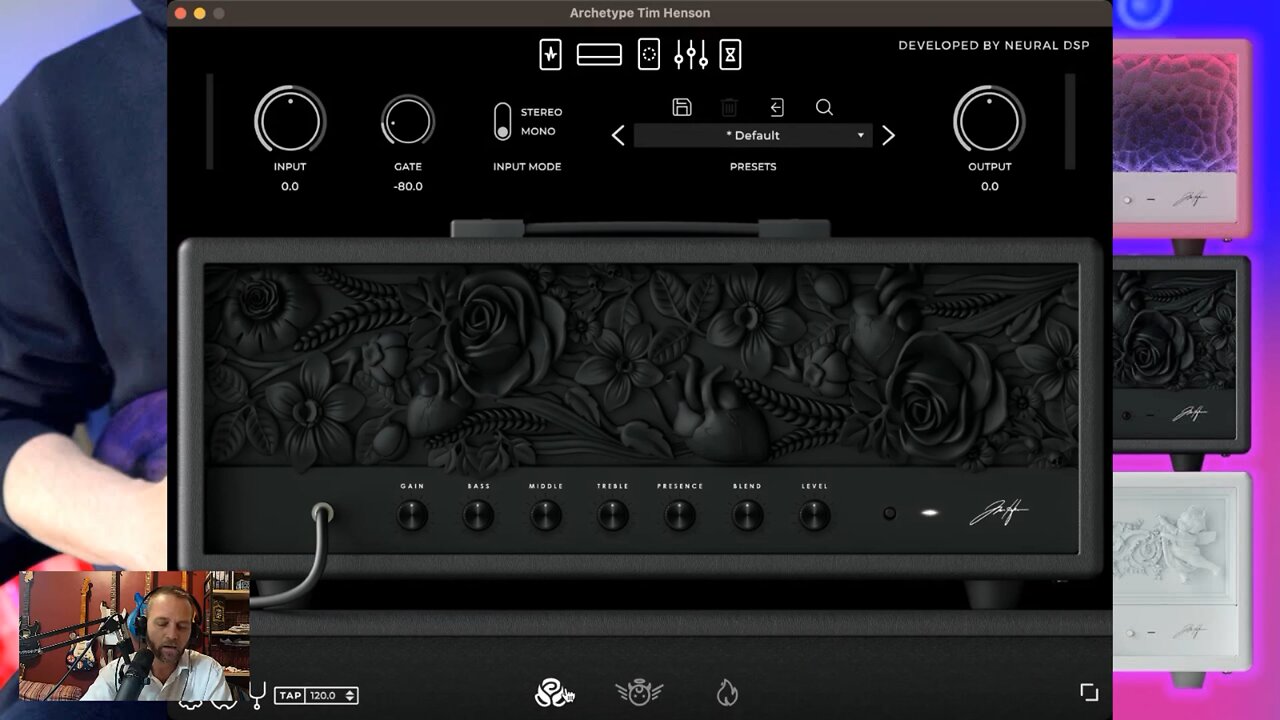This screenshot has height=720, width=1280.
Task: Select the rose amp icon
Action: click(551, 692)
